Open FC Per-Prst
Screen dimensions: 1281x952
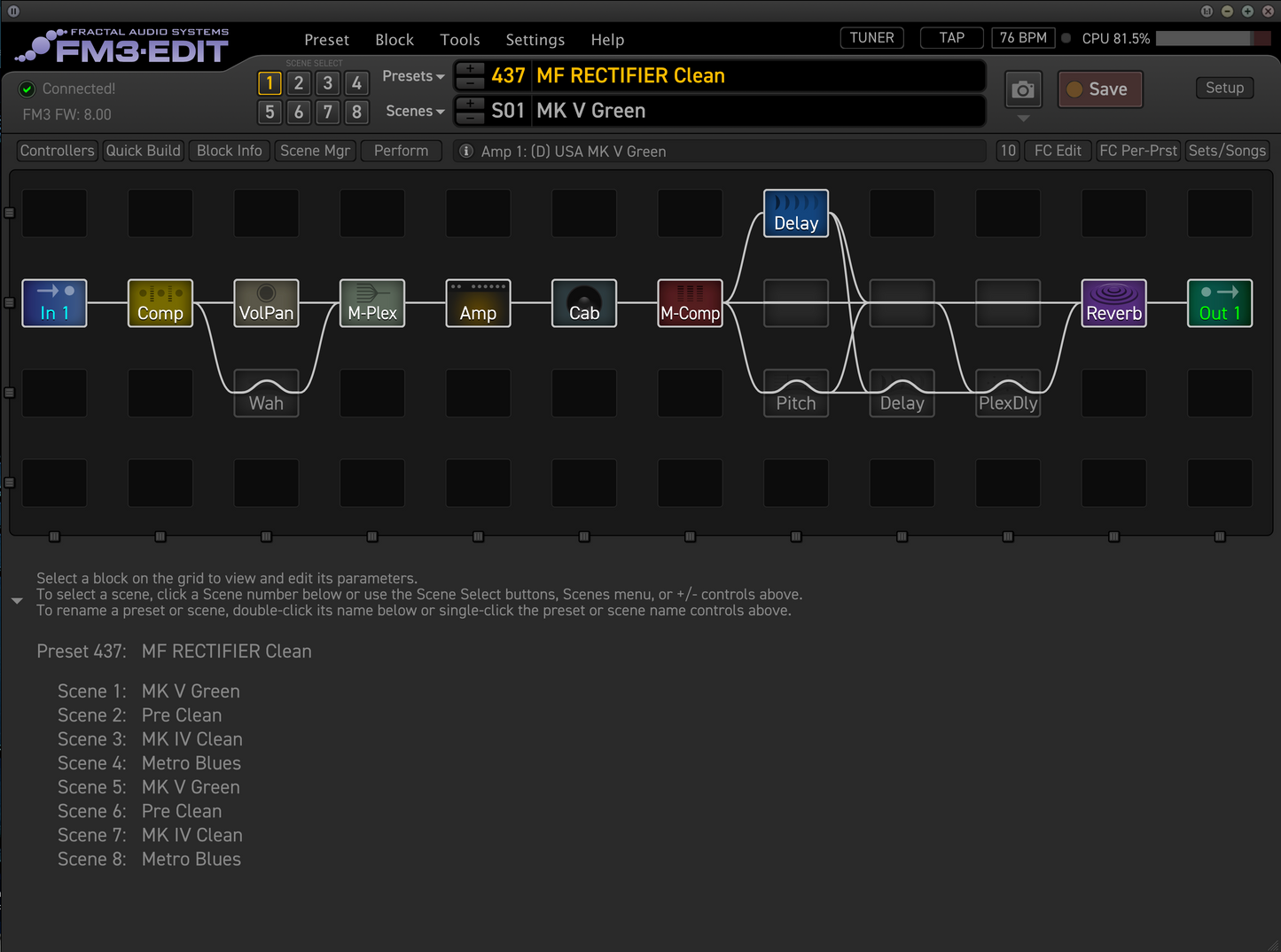1138,151
